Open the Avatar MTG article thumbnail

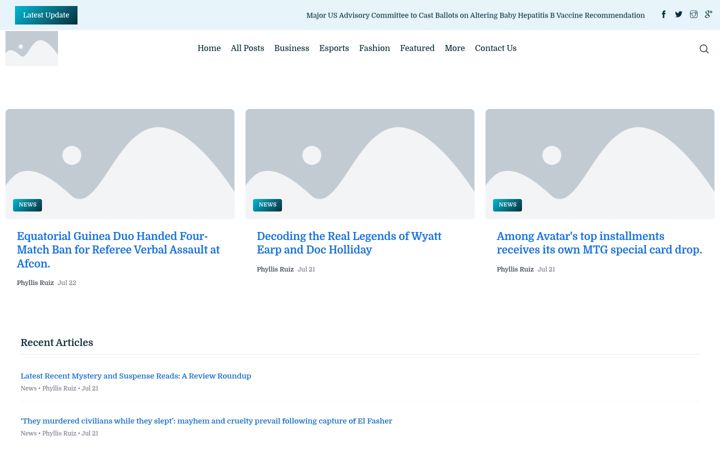(600, 164)
